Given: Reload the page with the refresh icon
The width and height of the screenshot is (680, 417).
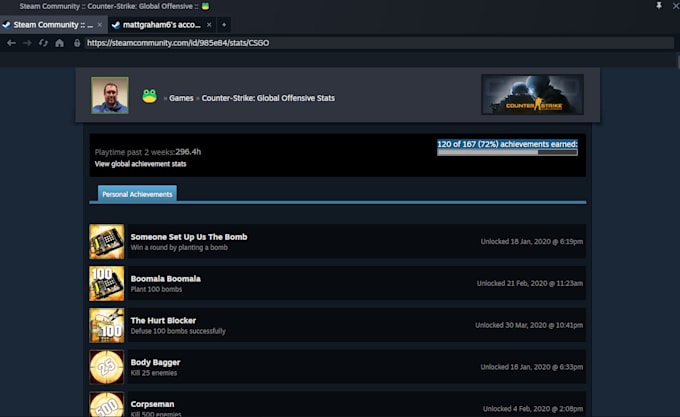Looking at the screenshot, I should (43, 43).
